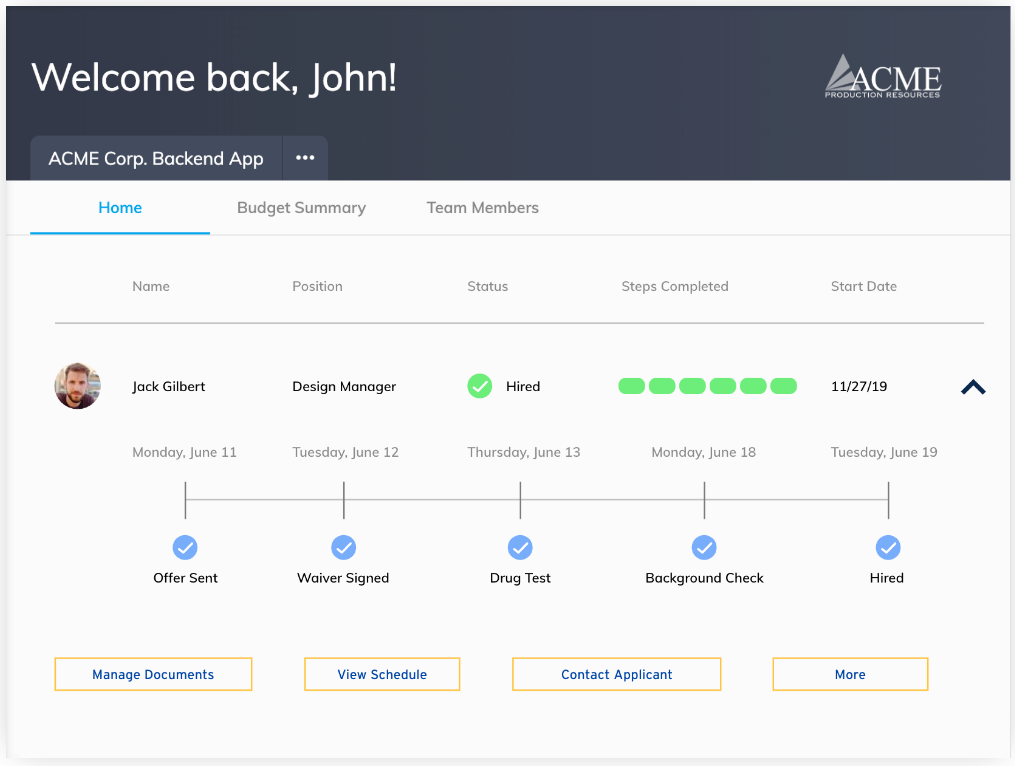The image size is (1015, 766).
Task: Toggle the first Steps Completed segment
Action: [632, 386]
